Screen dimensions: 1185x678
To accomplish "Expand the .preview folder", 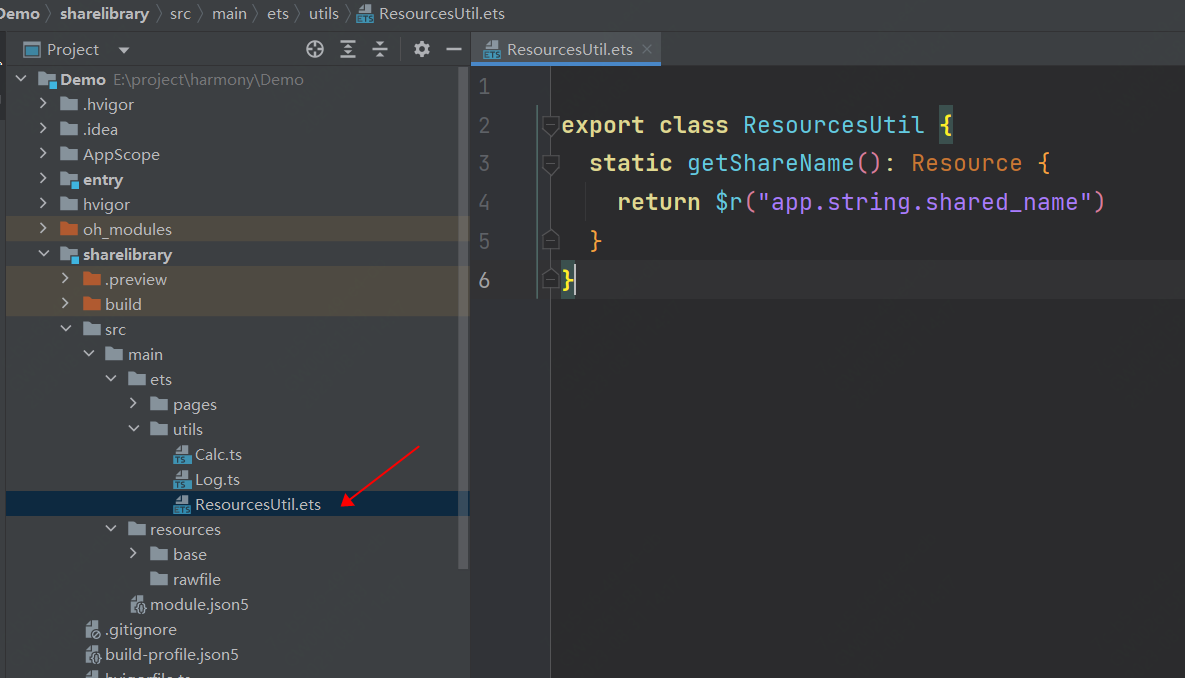I will [x=66, y=279].
